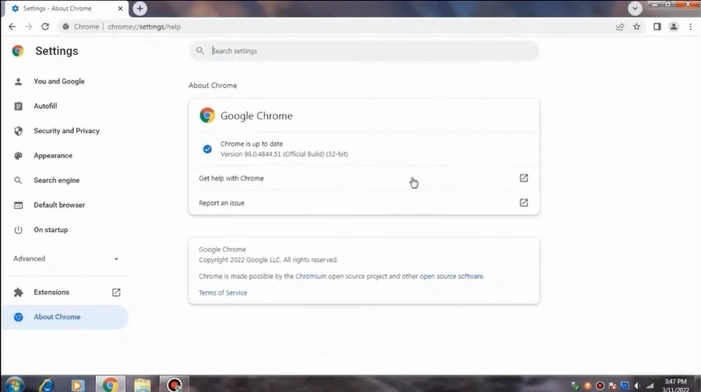
Task: Click the browser window icon beside Default browser
Action: pyautogui.click(x=18, y=205)
